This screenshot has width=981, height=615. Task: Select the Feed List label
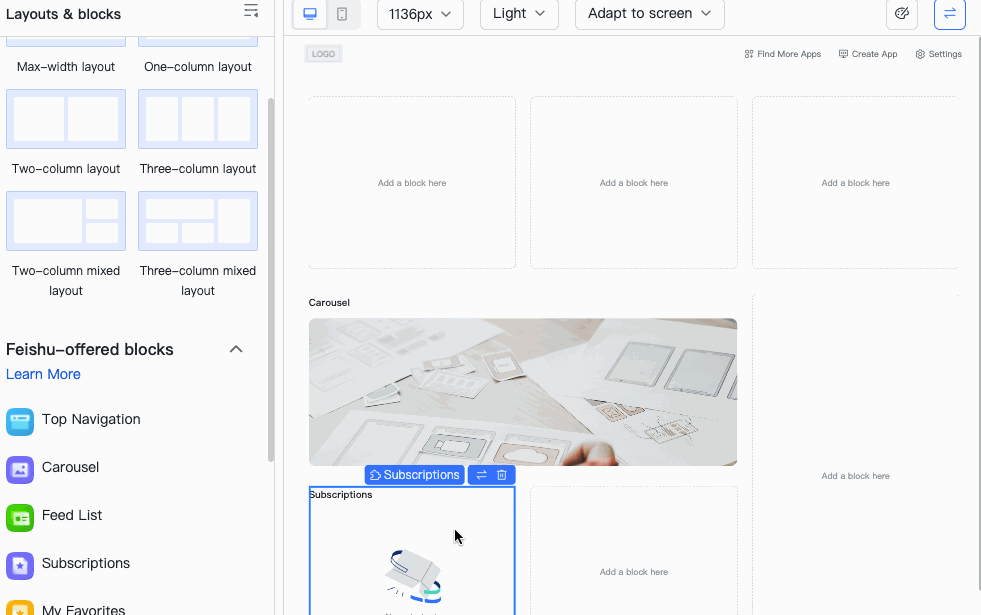tap(72, 515)
